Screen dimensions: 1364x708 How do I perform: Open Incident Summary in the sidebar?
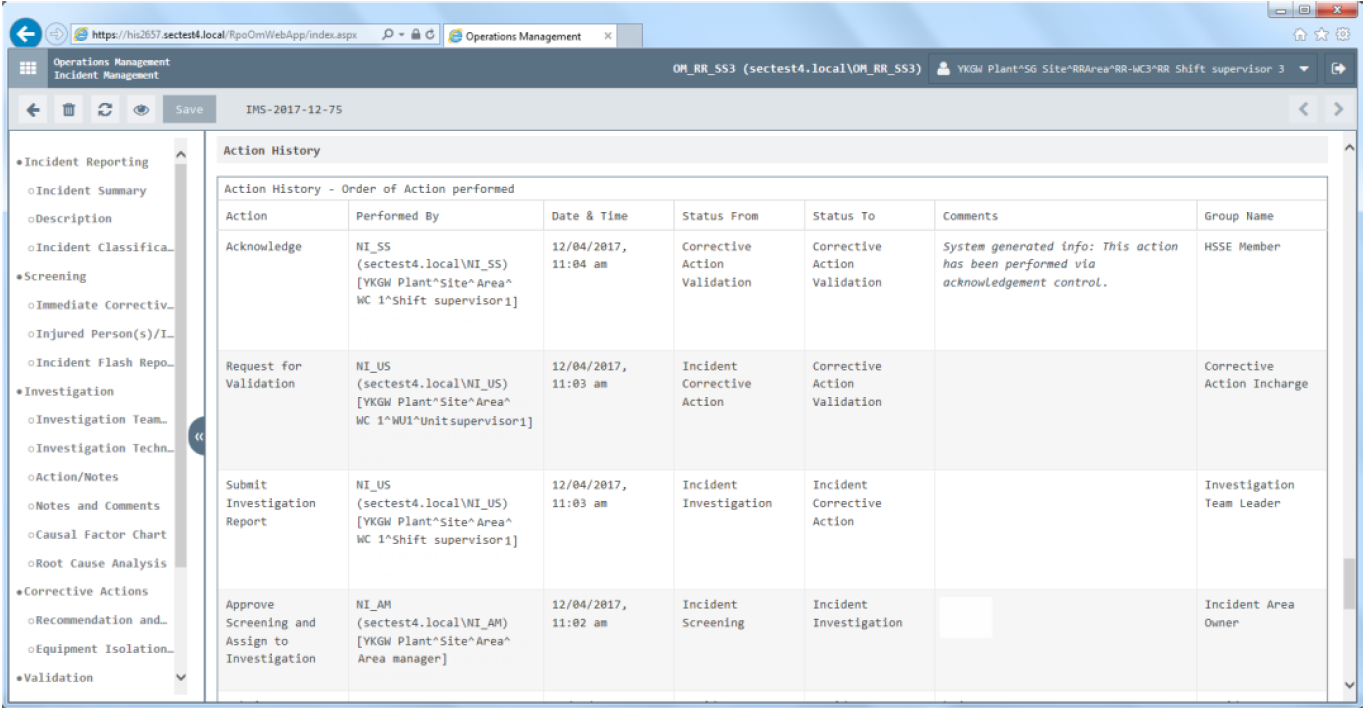pos(91,190)
